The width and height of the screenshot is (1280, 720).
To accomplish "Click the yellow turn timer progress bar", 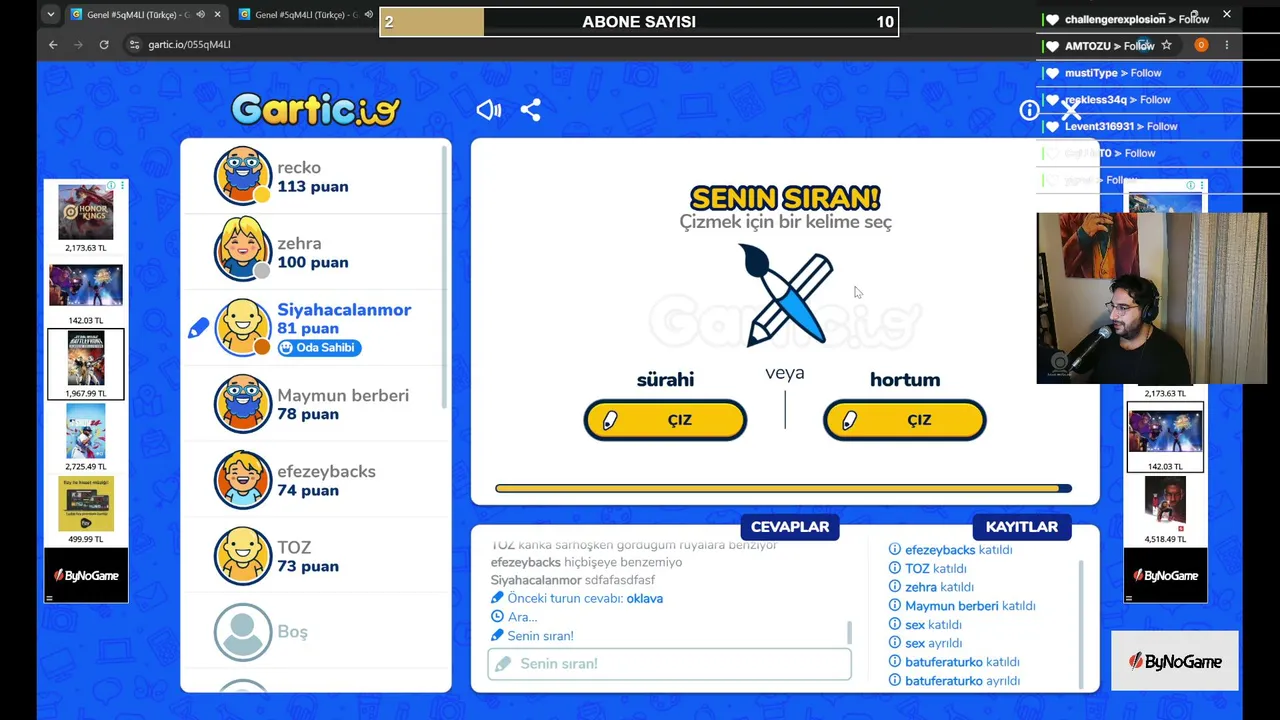I will point(783,489).
